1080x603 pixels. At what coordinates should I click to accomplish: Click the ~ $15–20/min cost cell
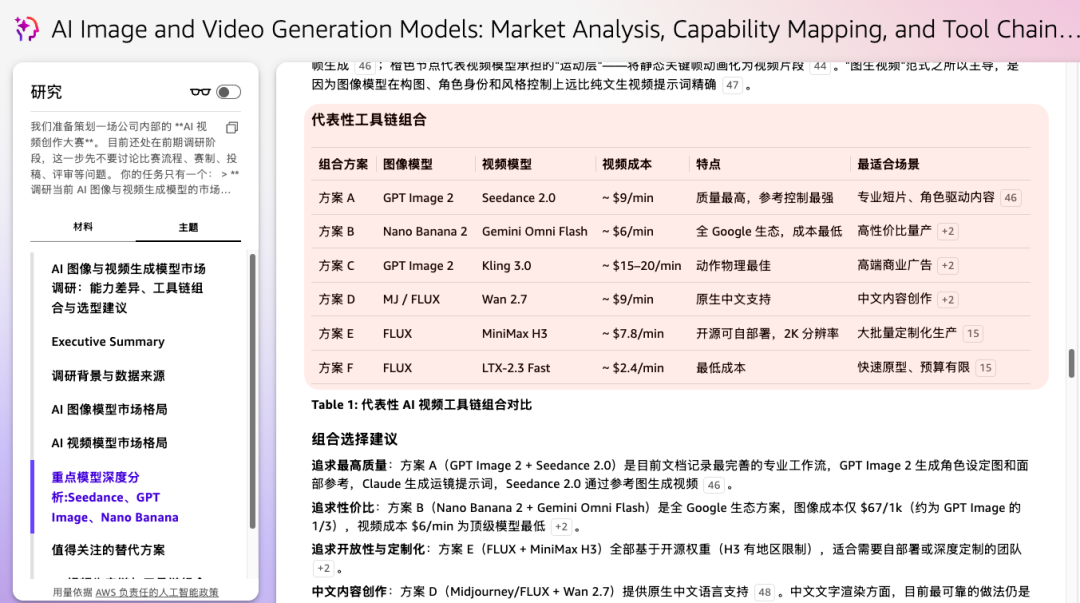(x=641, y=266)
